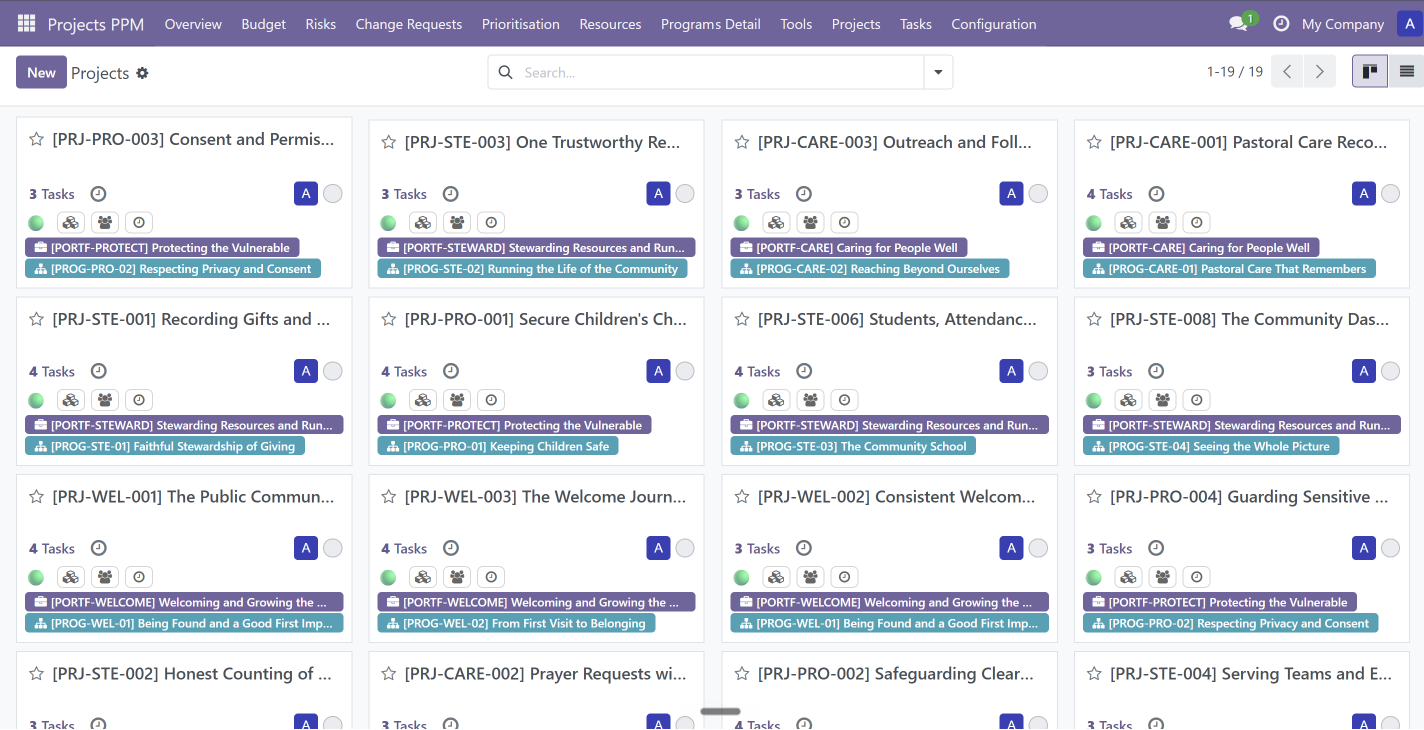Click green status dot on PRJ-WEL-002 card

742,577
